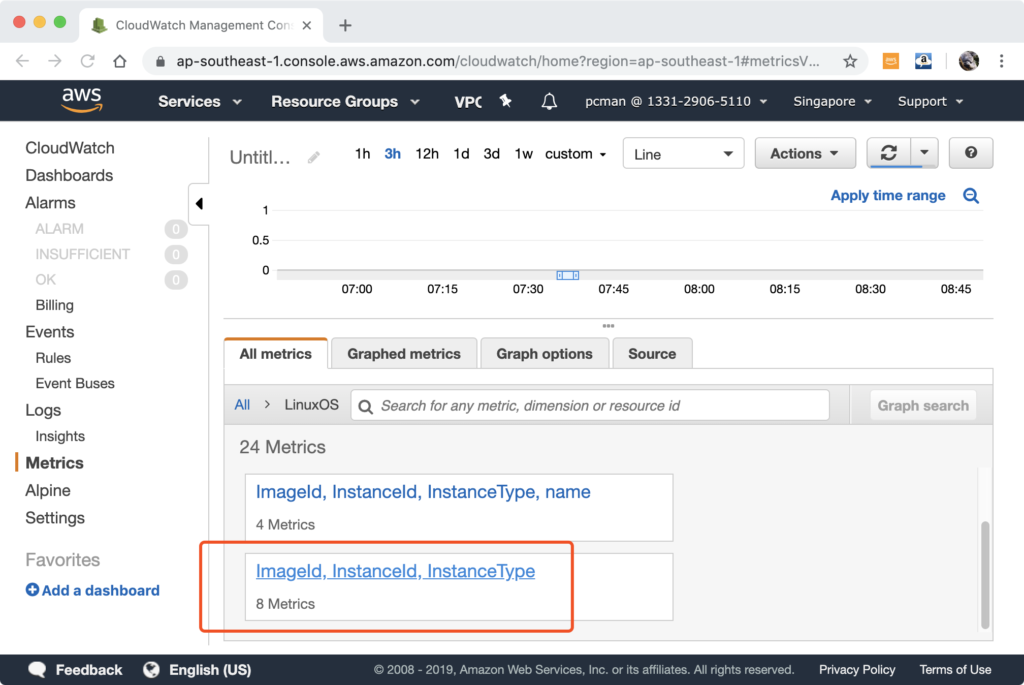Collapse the sidebar with the left arrow
The height and width of the screenshot is (685, 1024).
coord(199,204)
